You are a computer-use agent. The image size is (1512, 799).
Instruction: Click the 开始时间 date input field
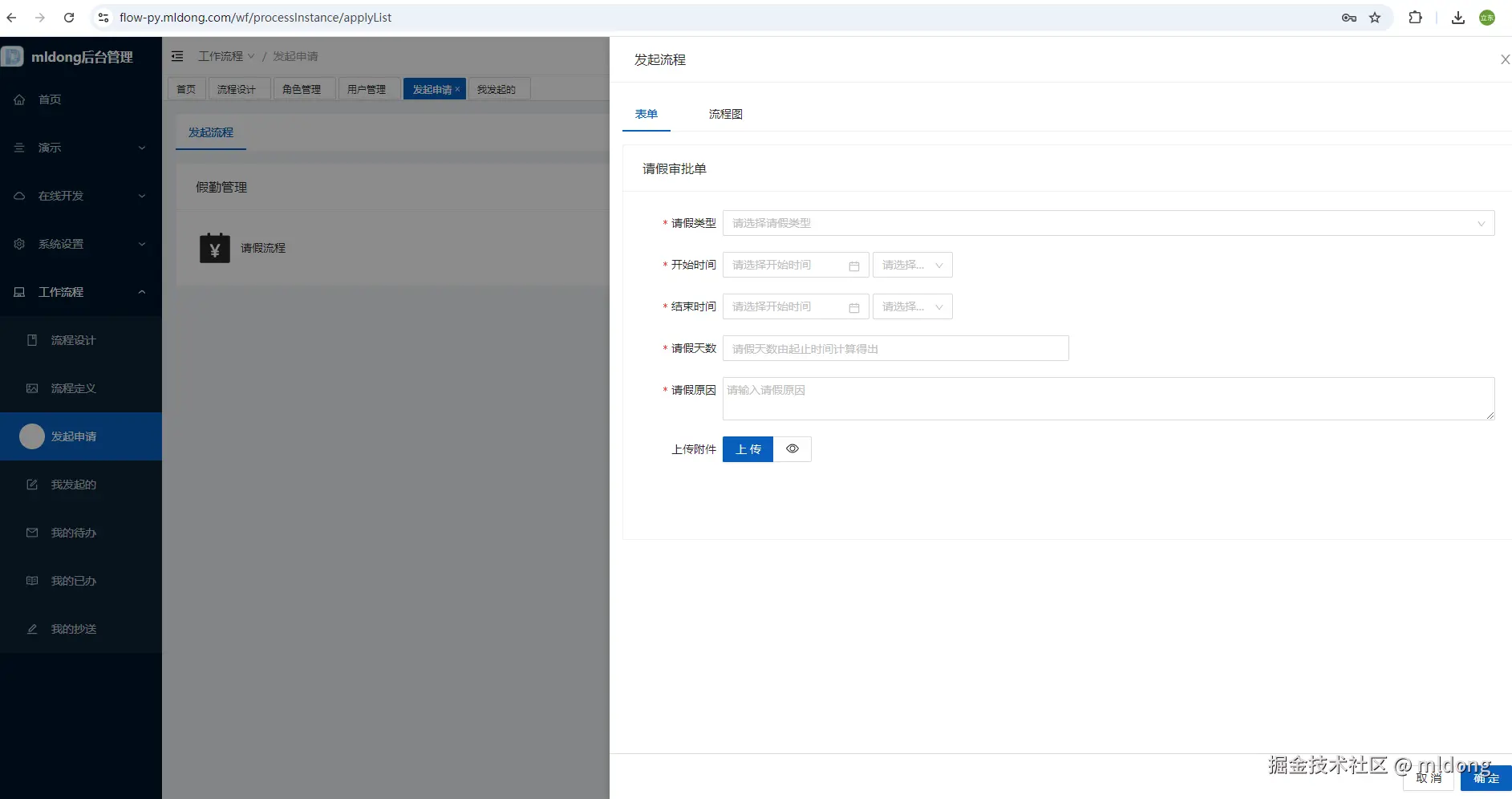pyautogui.click(x=796, y=265)
